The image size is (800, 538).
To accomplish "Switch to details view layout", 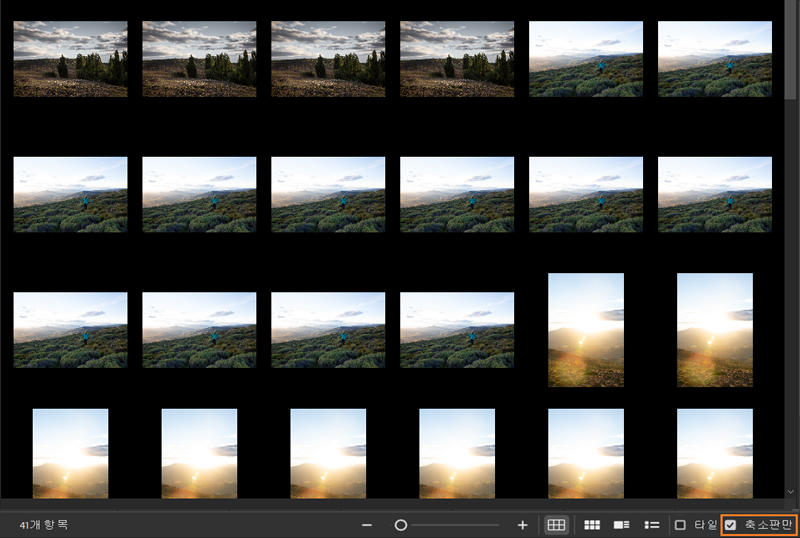I will pos(621,525).
